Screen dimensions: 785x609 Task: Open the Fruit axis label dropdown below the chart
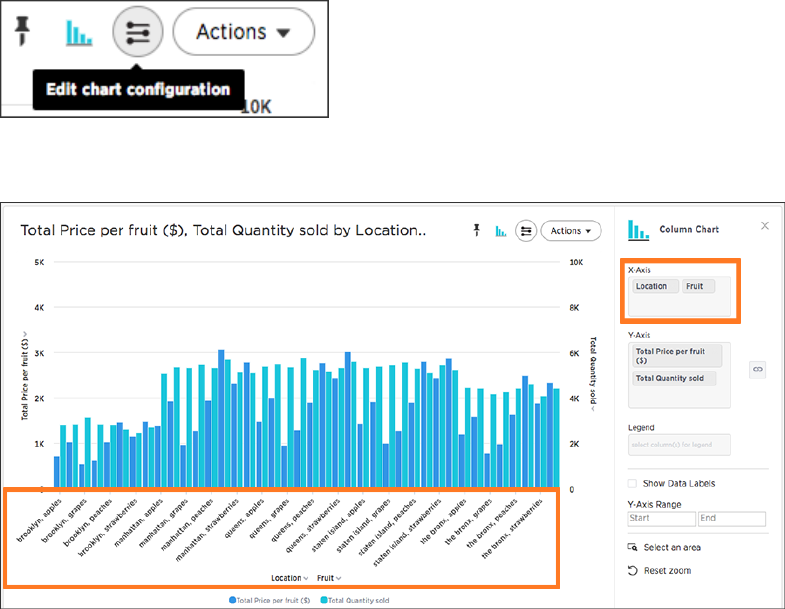point(329,578)
